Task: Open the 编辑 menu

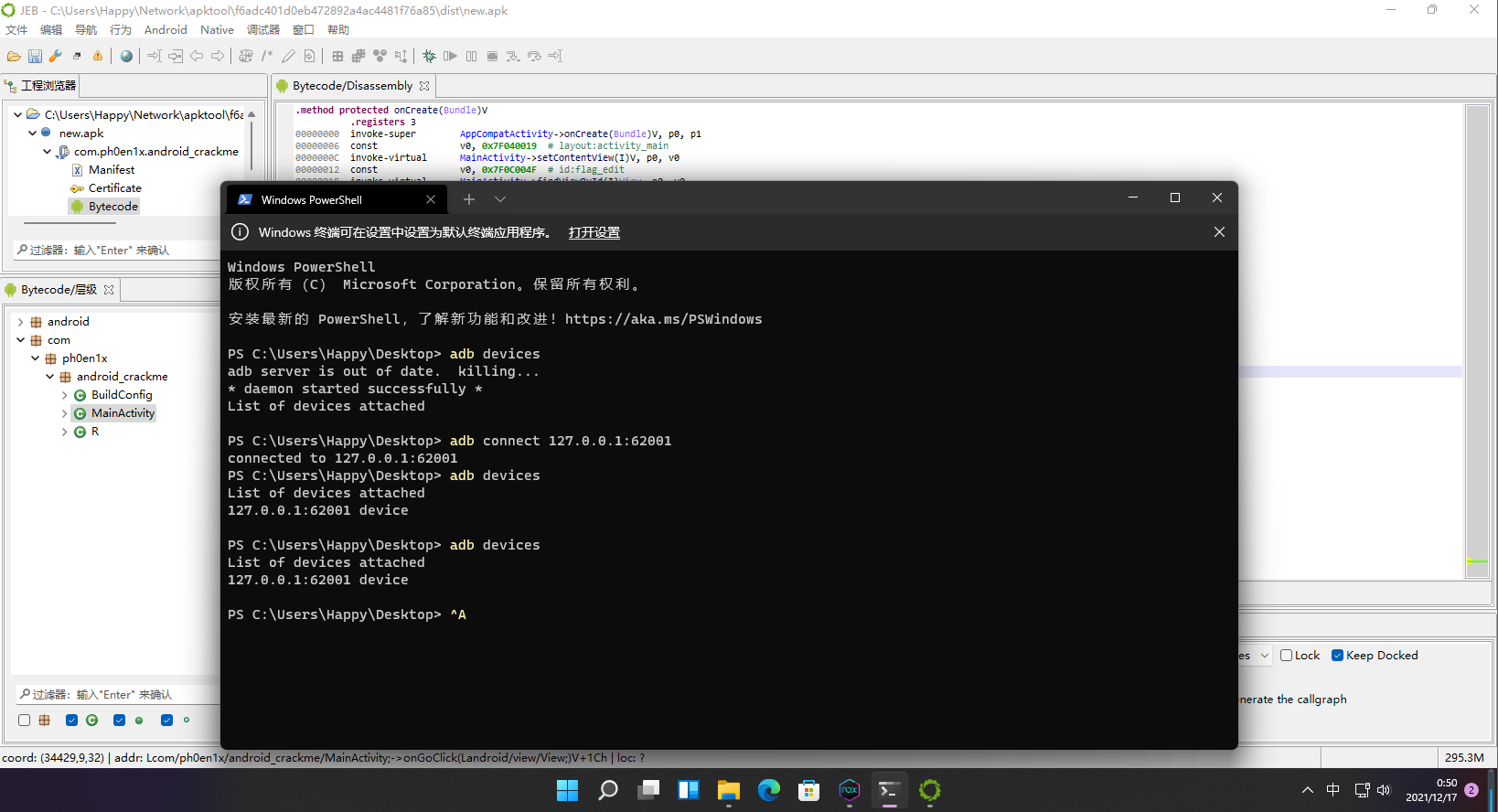Action: pyautogui.click(x=51, y=30)
